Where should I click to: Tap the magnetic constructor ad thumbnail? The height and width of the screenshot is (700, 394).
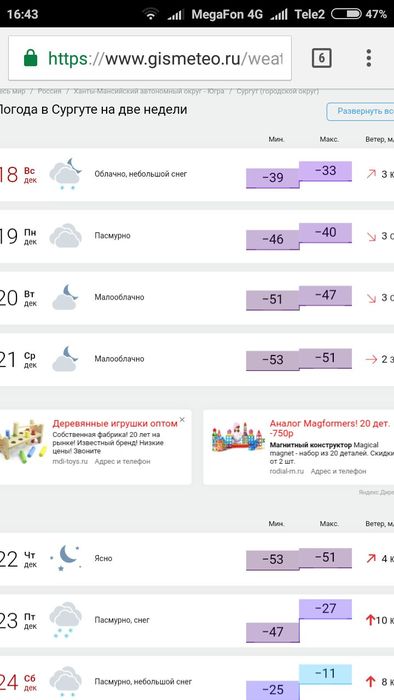238,436
